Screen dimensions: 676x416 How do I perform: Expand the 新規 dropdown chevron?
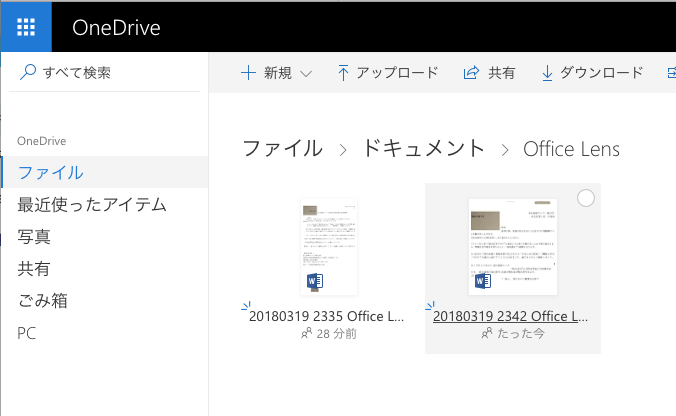pos(306,74)
